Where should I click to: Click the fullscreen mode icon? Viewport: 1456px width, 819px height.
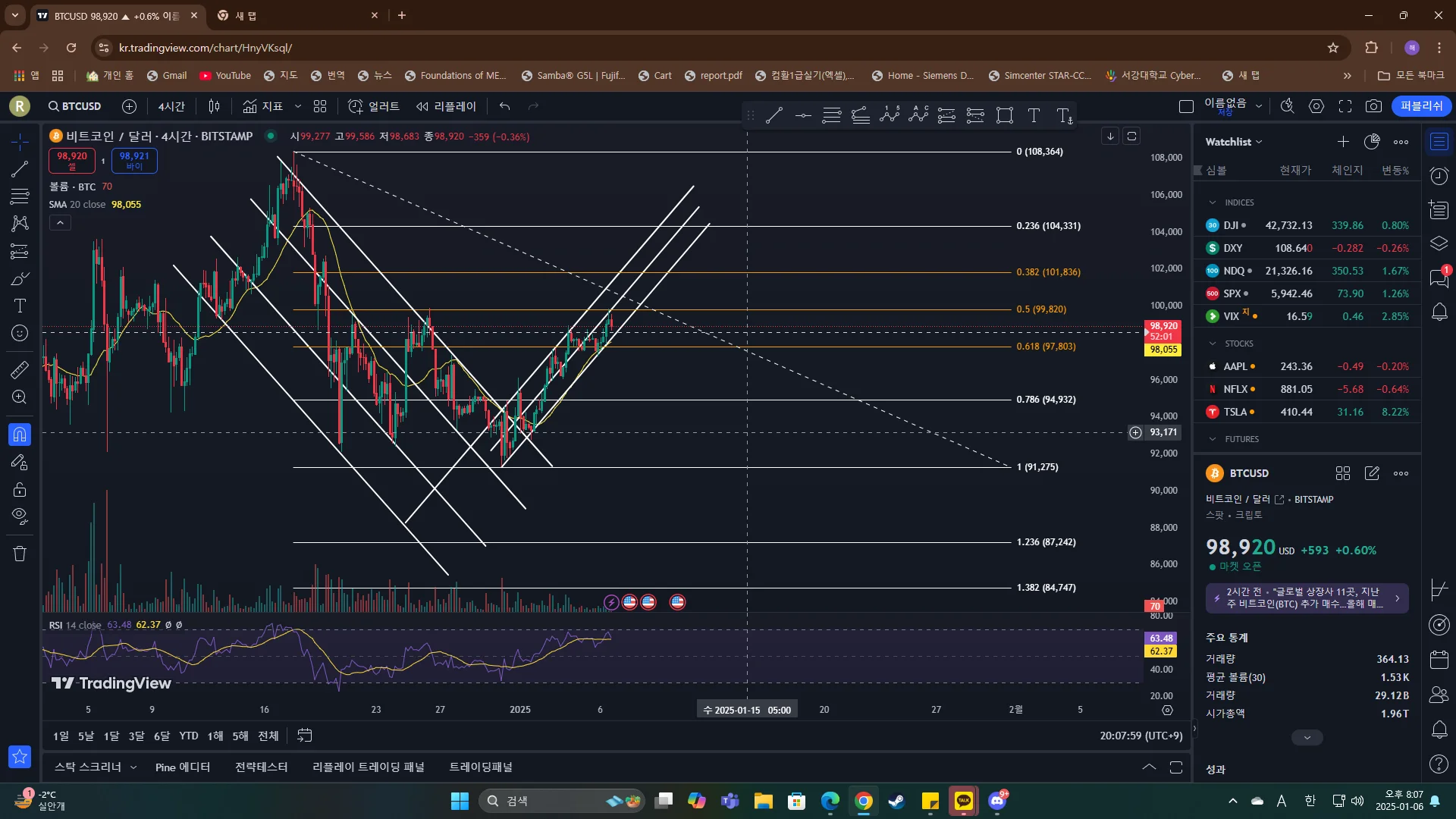[x=1345, y=106]
